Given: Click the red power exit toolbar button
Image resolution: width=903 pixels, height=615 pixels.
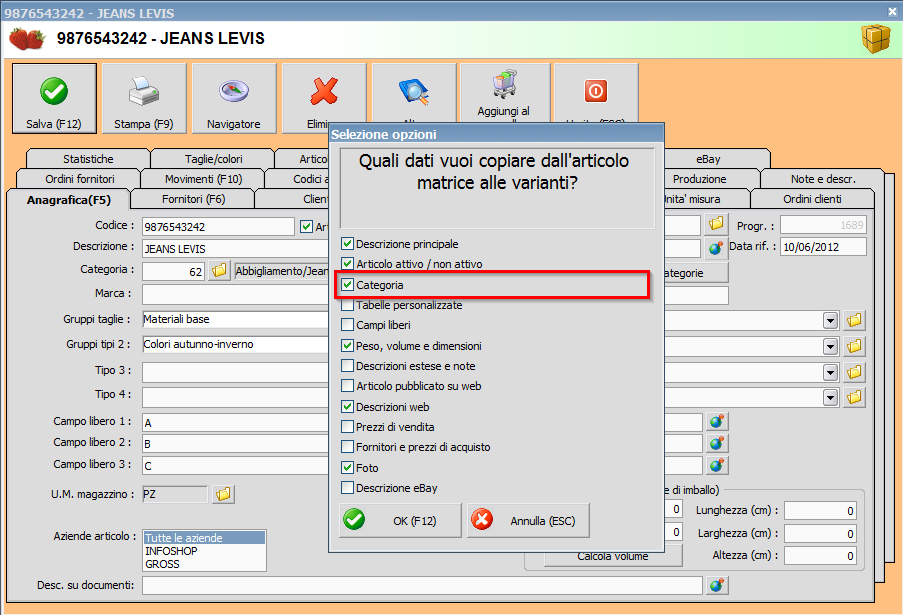Looking at the screenshot, I should pyautogui.click(x=596, y=92).
